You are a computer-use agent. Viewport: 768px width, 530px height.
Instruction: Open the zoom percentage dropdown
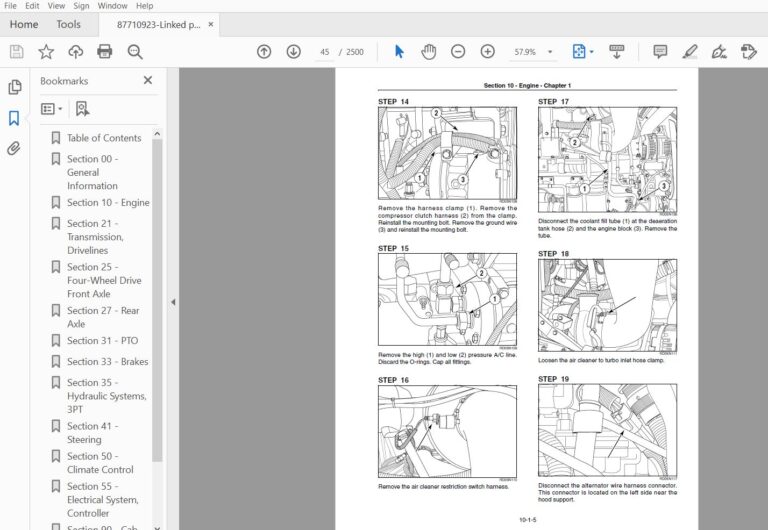point(550,52)
